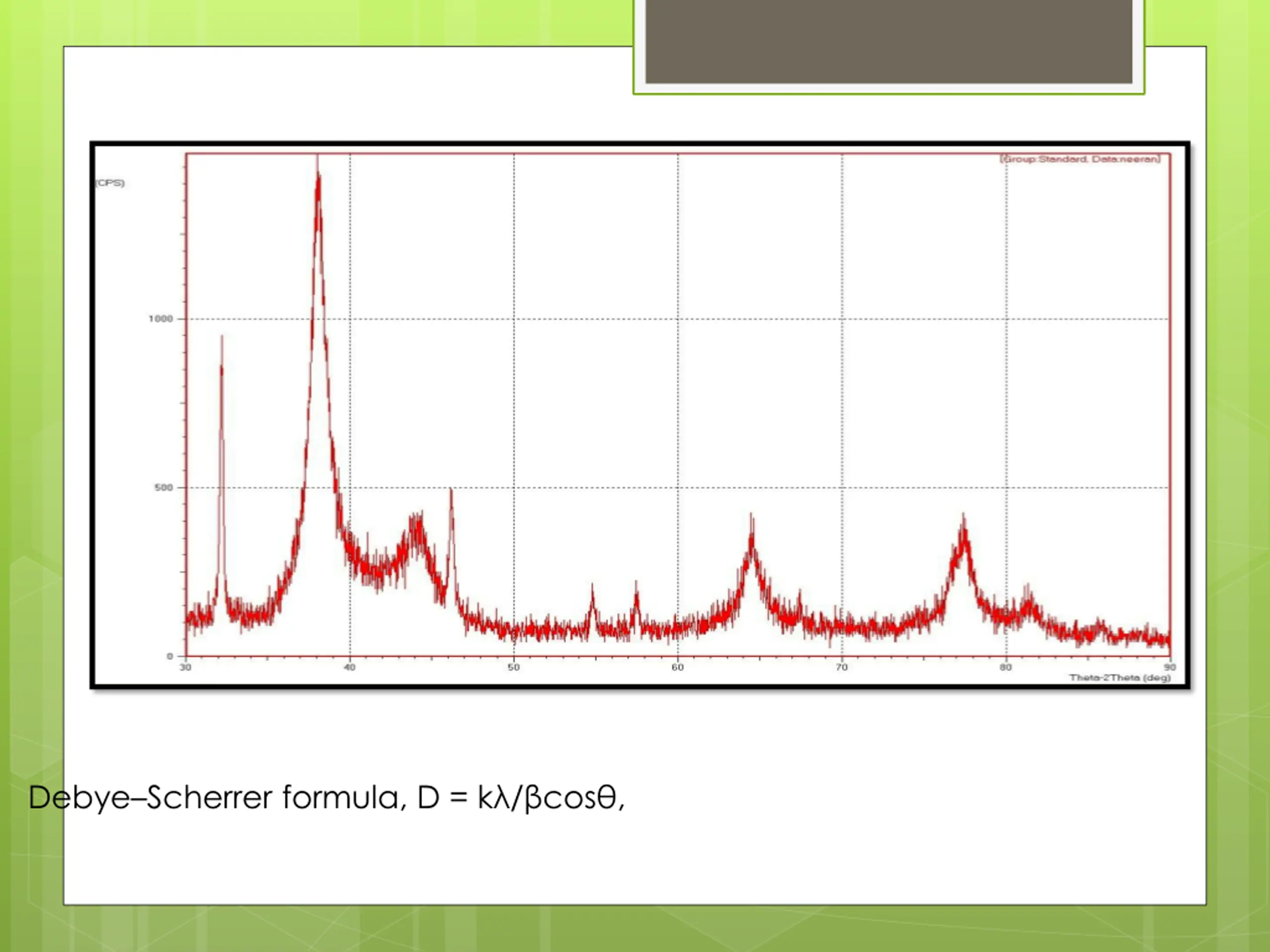The width and height of the screenshot is (1270, 952).
Task: Click the Group:Standard Data label in chart
Action: [x=1080, y=159]
